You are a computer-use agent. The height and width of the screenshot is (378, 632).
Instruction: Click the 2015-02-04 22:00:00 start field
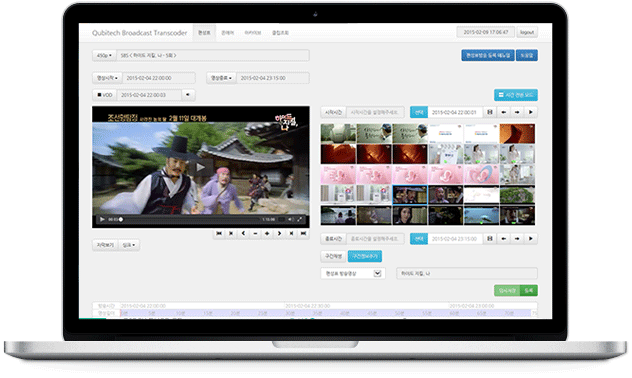(x=158, y=78)
